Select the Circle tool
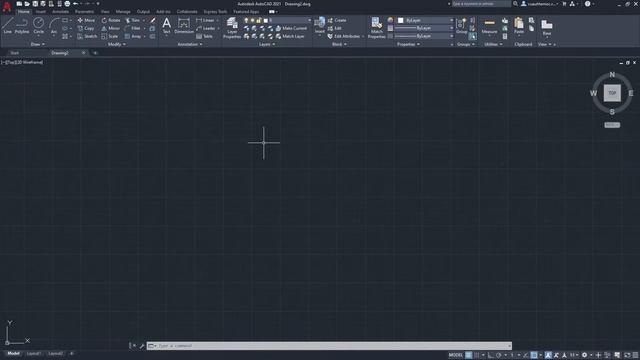640x360 pixels. [38, 26]
